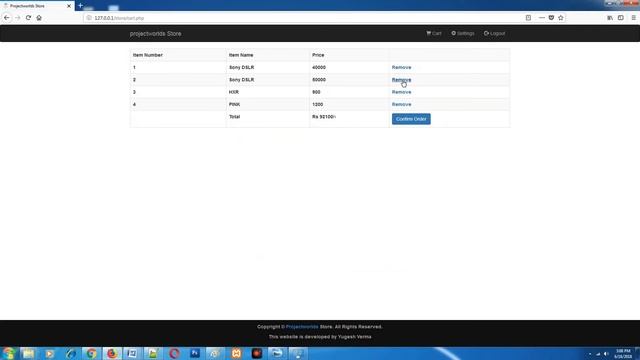This screenshot has width=640, height=360.
Task: Click the Pocket save icon
Action: click(x=551, y=18)
